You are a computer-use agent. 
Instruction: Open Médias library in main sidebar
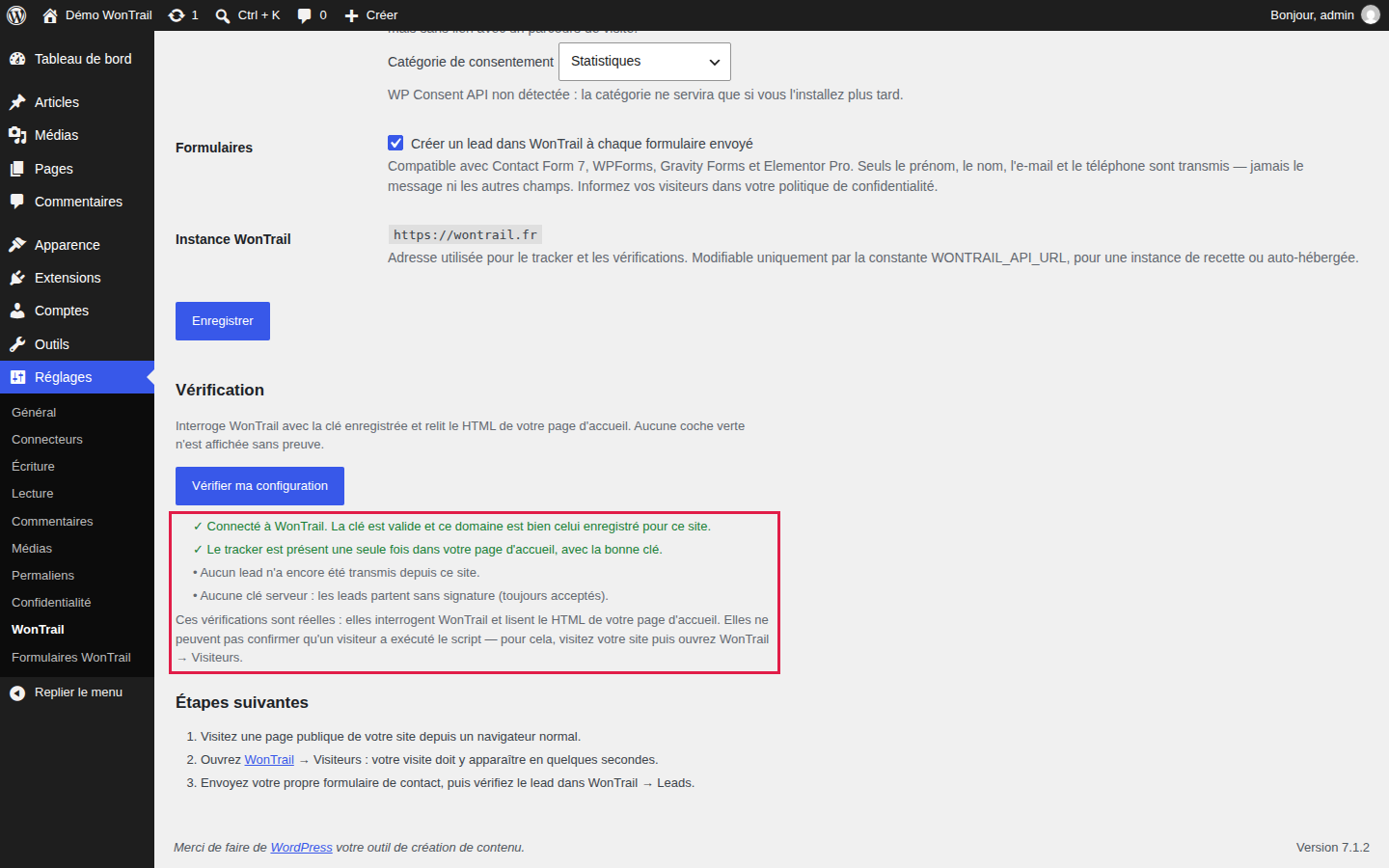[77, 135]
